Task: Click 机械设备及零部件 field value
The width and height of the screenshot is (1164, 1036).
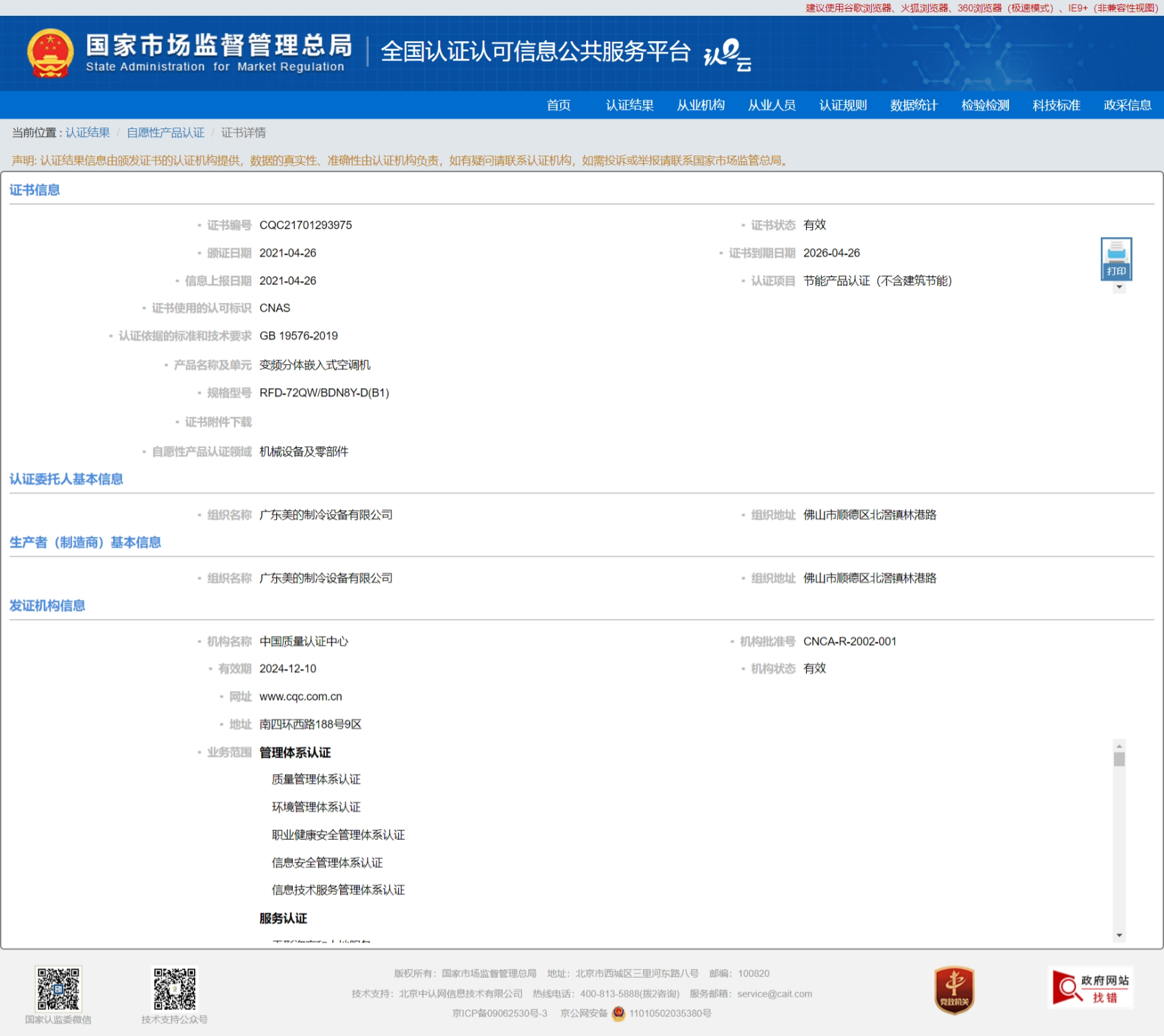Action: (304, 451)
